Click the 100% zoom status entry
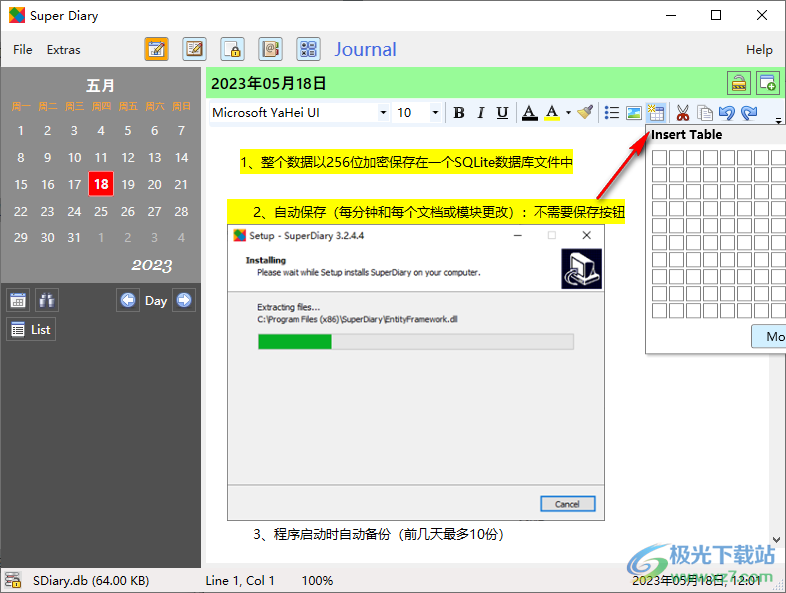 [x=317, y=580]
